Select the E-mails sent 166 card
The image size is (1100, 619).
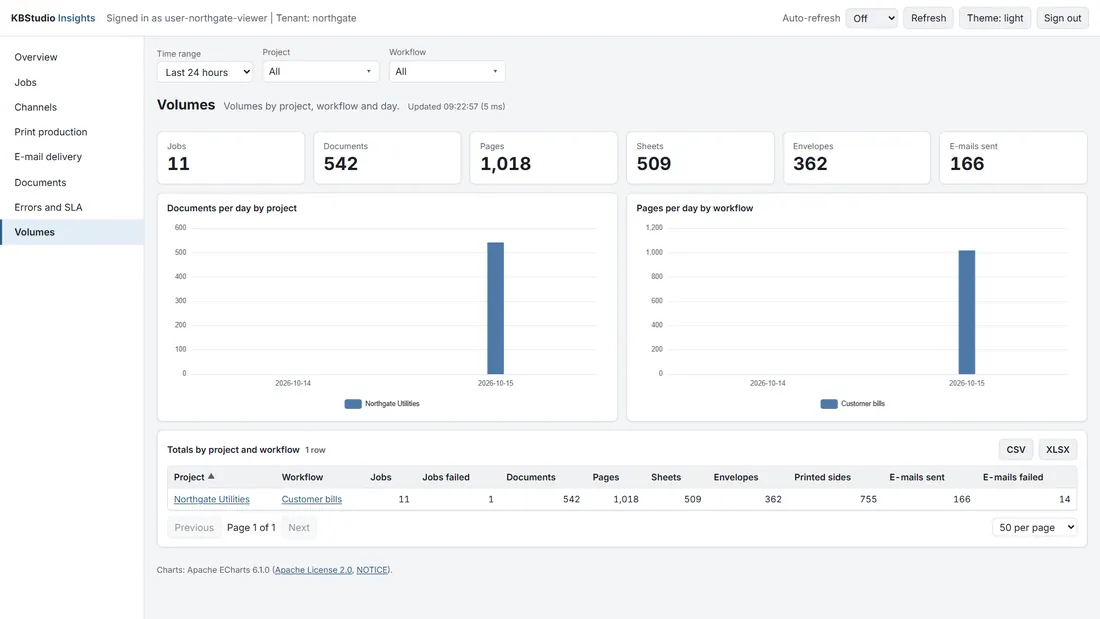click(1013, 158)
